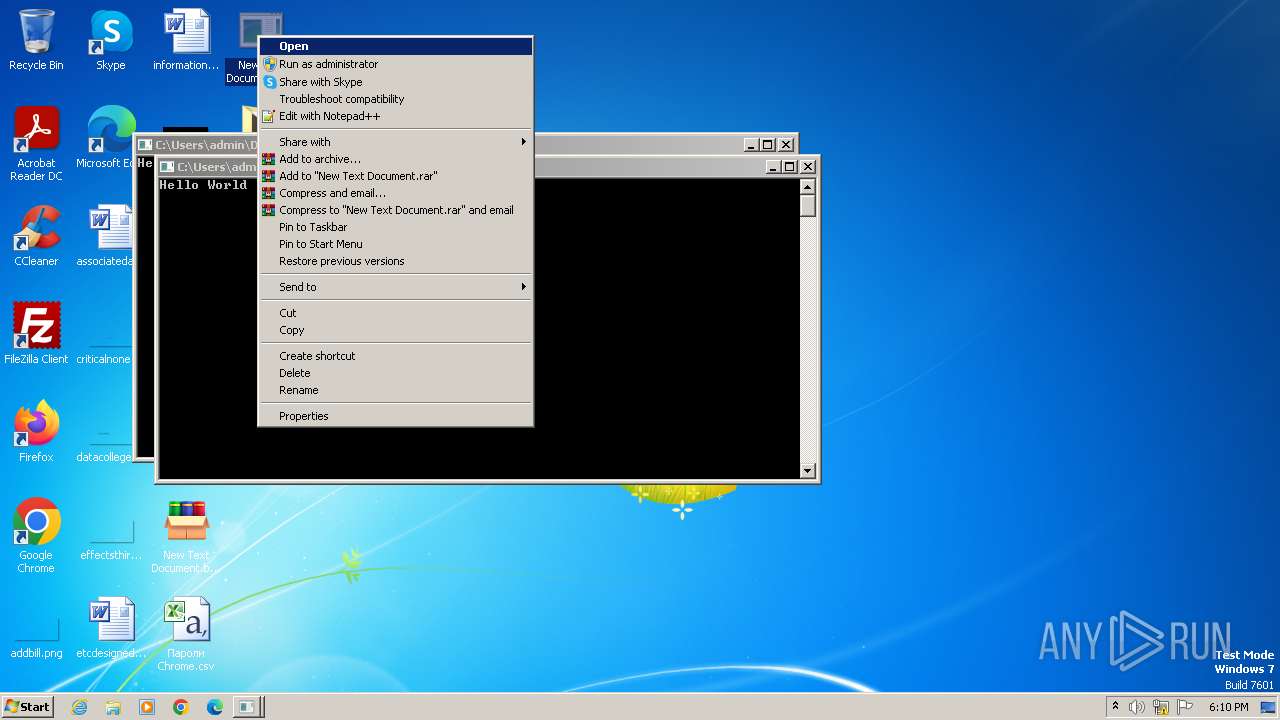Open the volume control in the tray
1280x720 pixels.
coord(1136,707)
